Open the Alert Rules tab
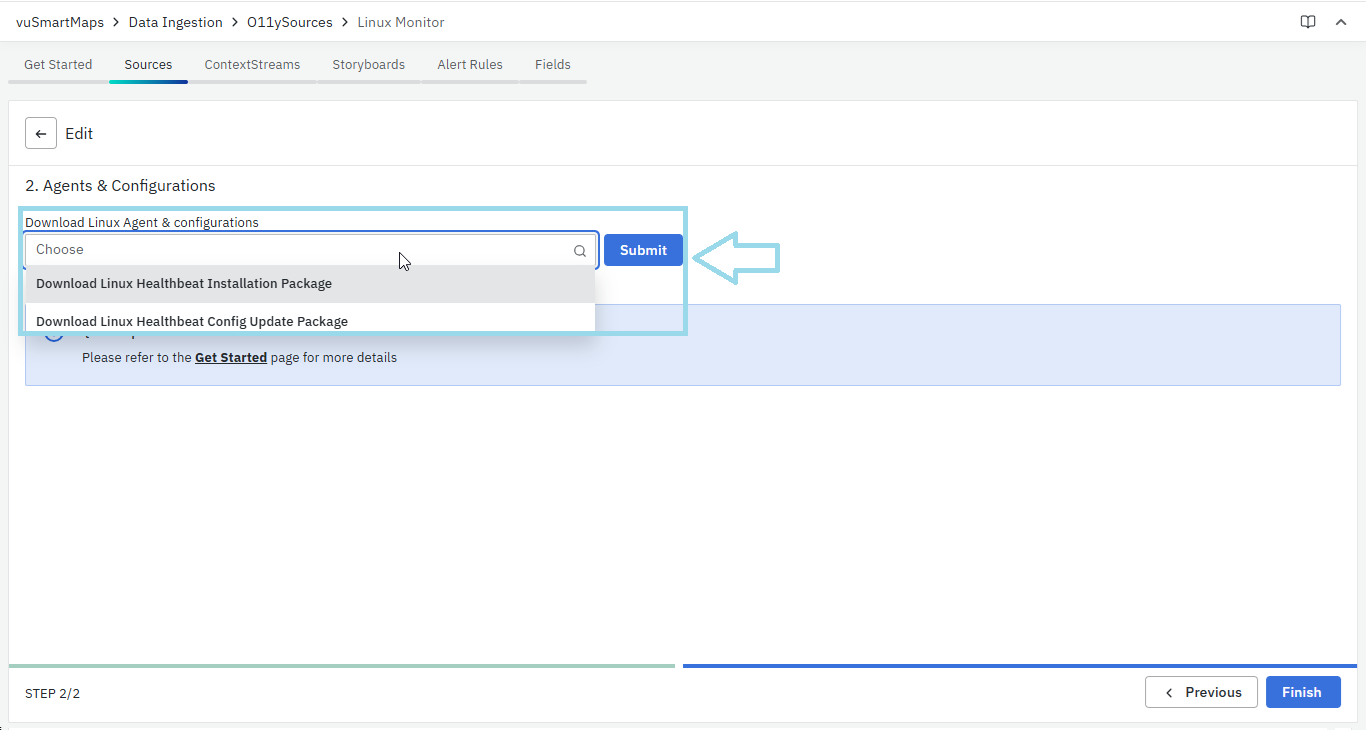 tap(469, 64)
